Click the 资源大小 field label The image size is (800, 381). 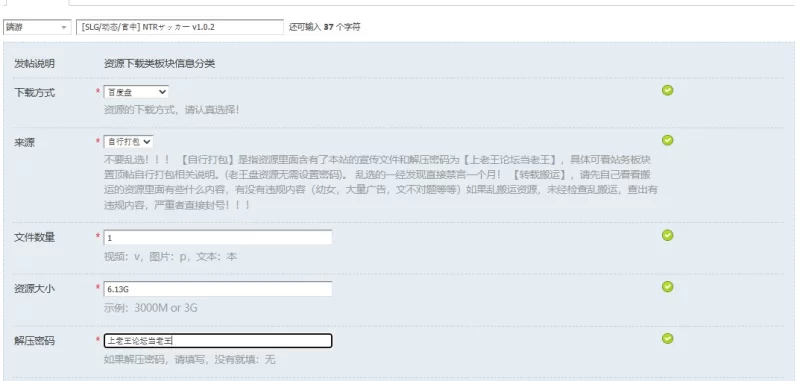[34, 289]
